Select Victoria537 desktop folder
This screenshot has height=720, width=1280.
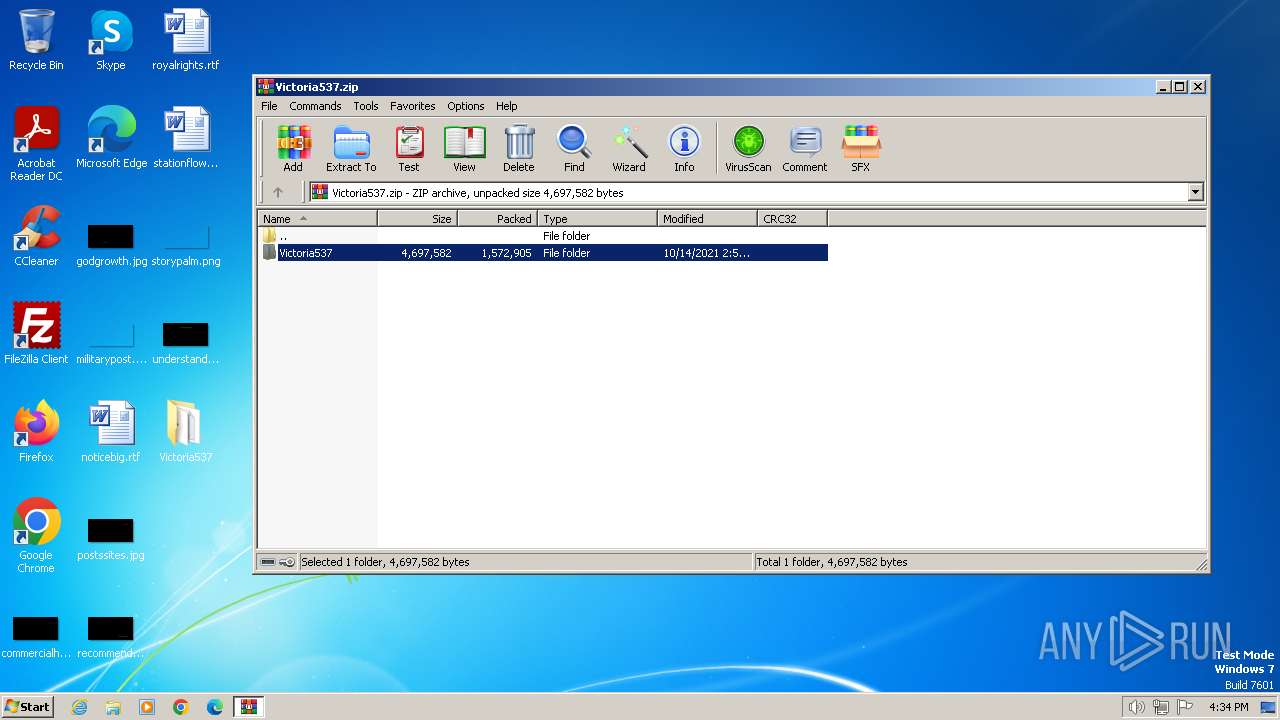click(x=186, y=432)
